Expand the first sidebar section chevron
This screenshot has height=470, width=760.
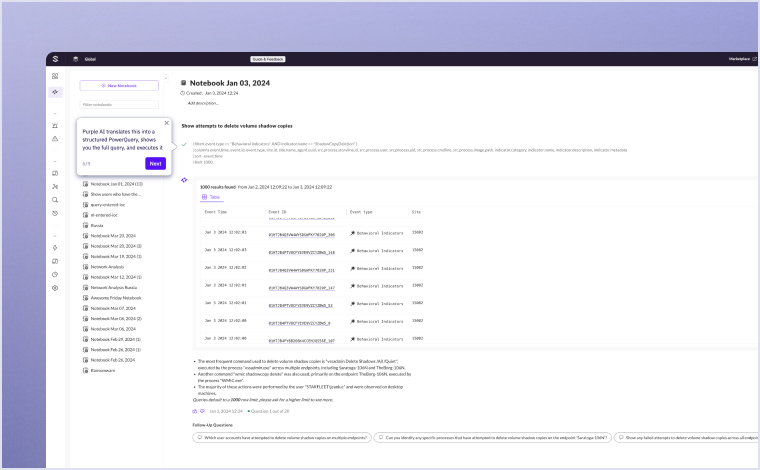56,114
